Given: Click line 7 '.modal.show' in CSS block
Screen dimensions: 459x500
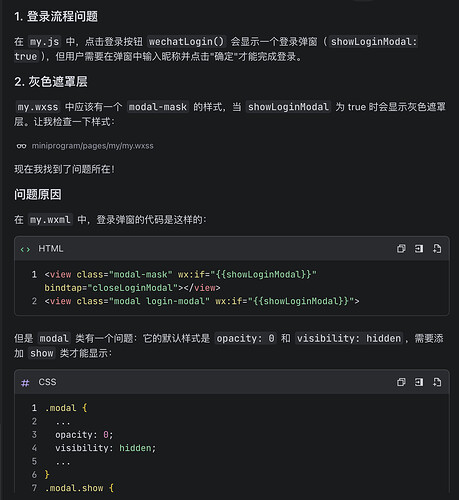Looking at the screenshot, I should click(76, 488).
